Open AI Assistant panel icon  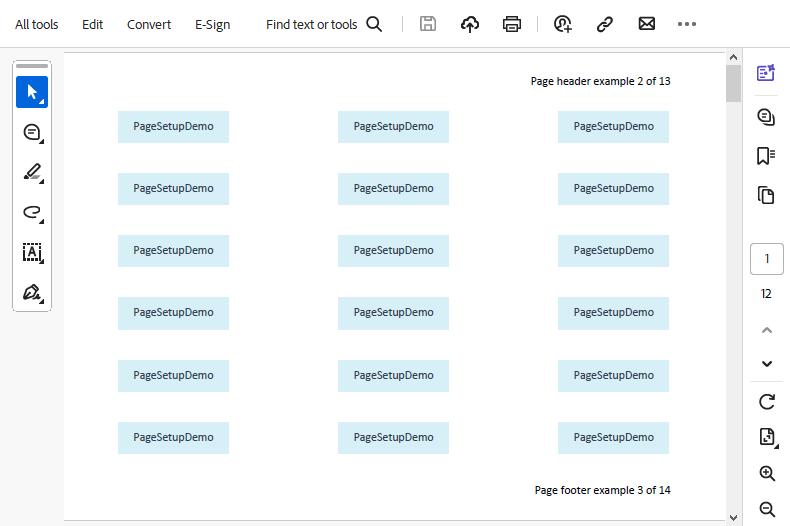766,73
